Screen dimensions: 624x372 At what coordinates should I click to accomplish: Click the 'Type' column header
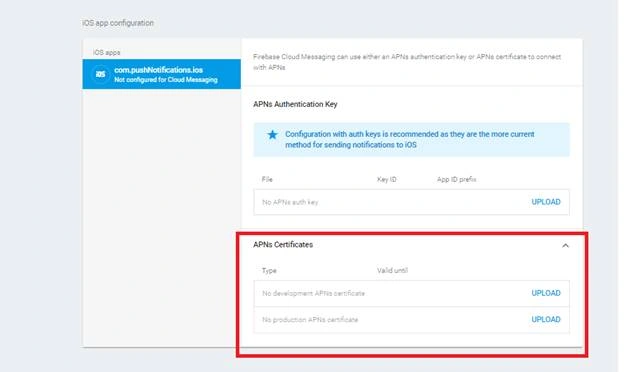pyautogui.click(x=269, y=271)
